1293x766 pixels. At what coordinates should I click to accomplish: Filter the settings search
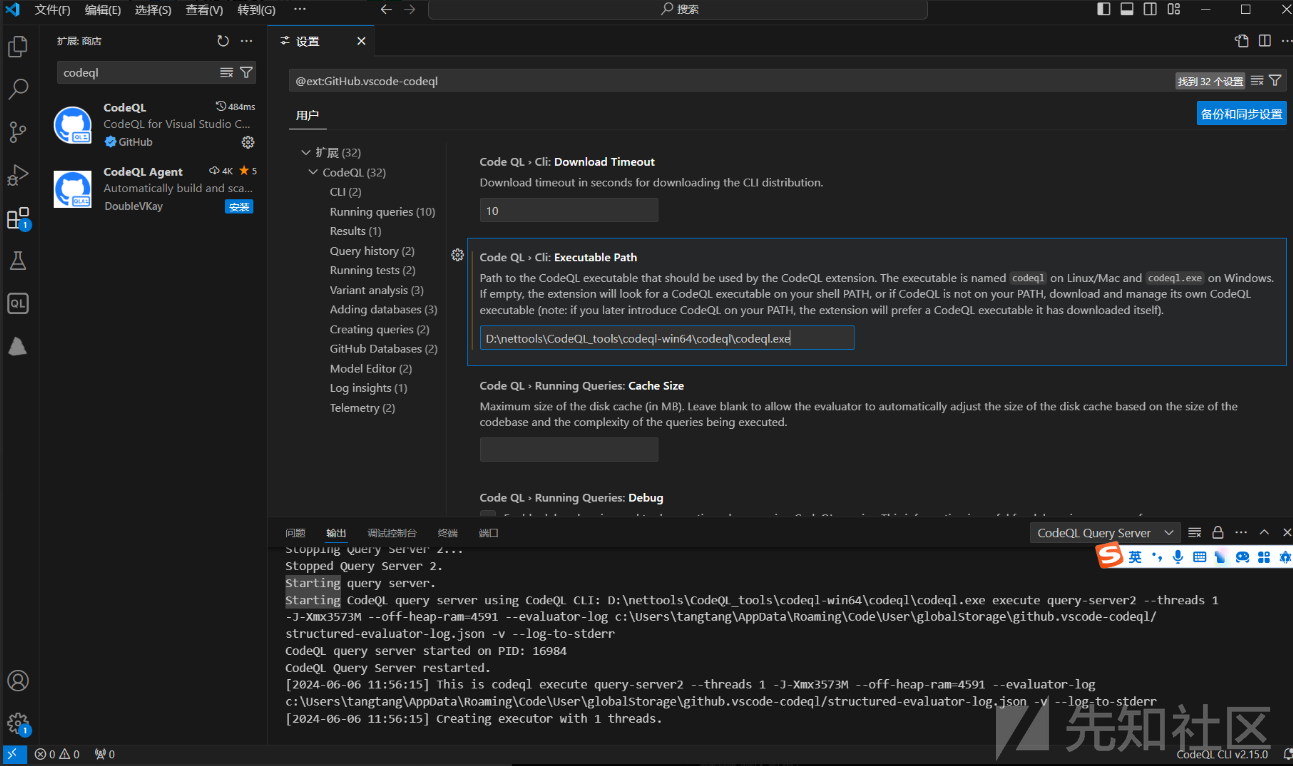(x=1275, y=80)
